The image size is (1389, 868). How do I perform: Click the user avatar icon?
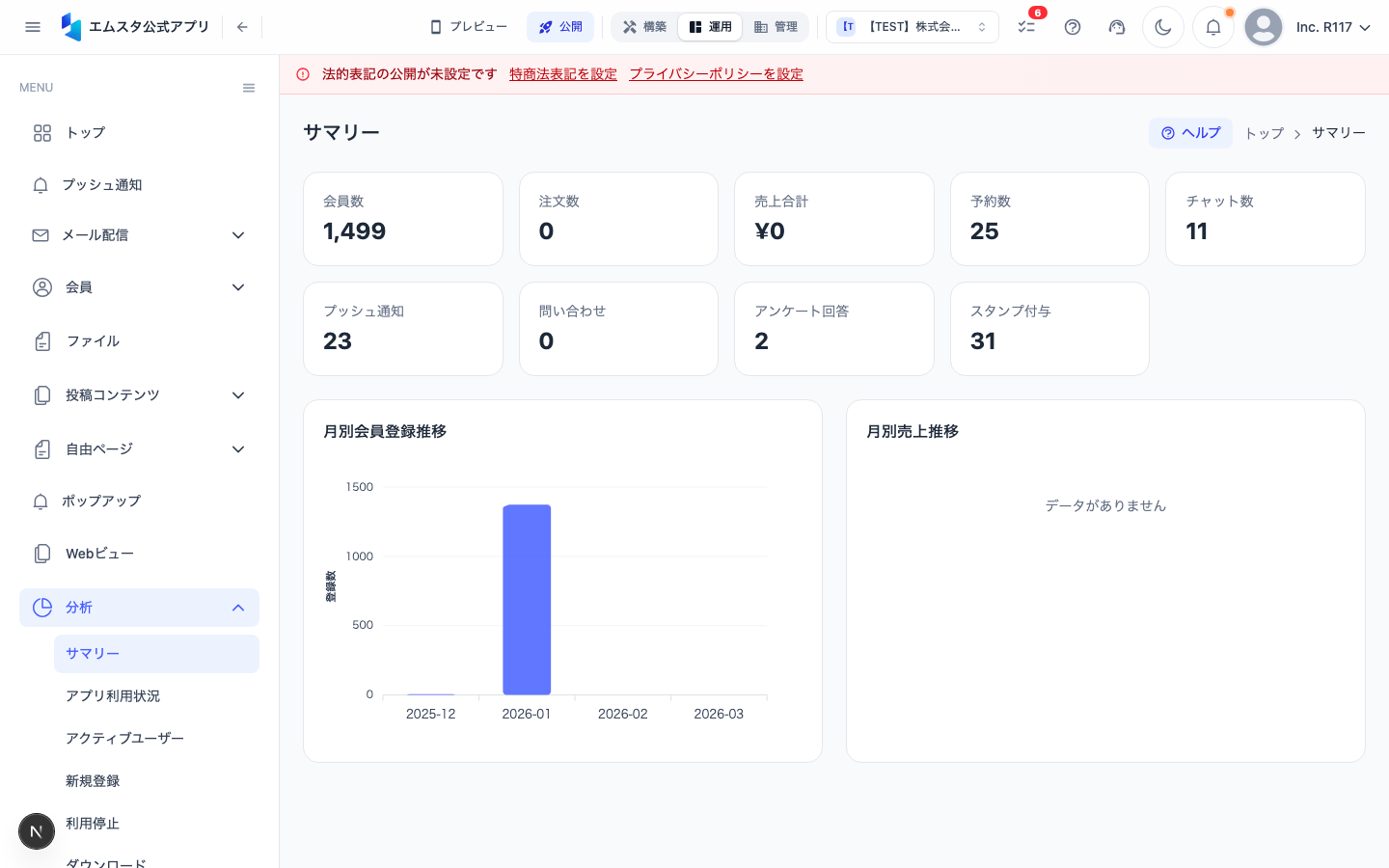(x=1264, y=27)
